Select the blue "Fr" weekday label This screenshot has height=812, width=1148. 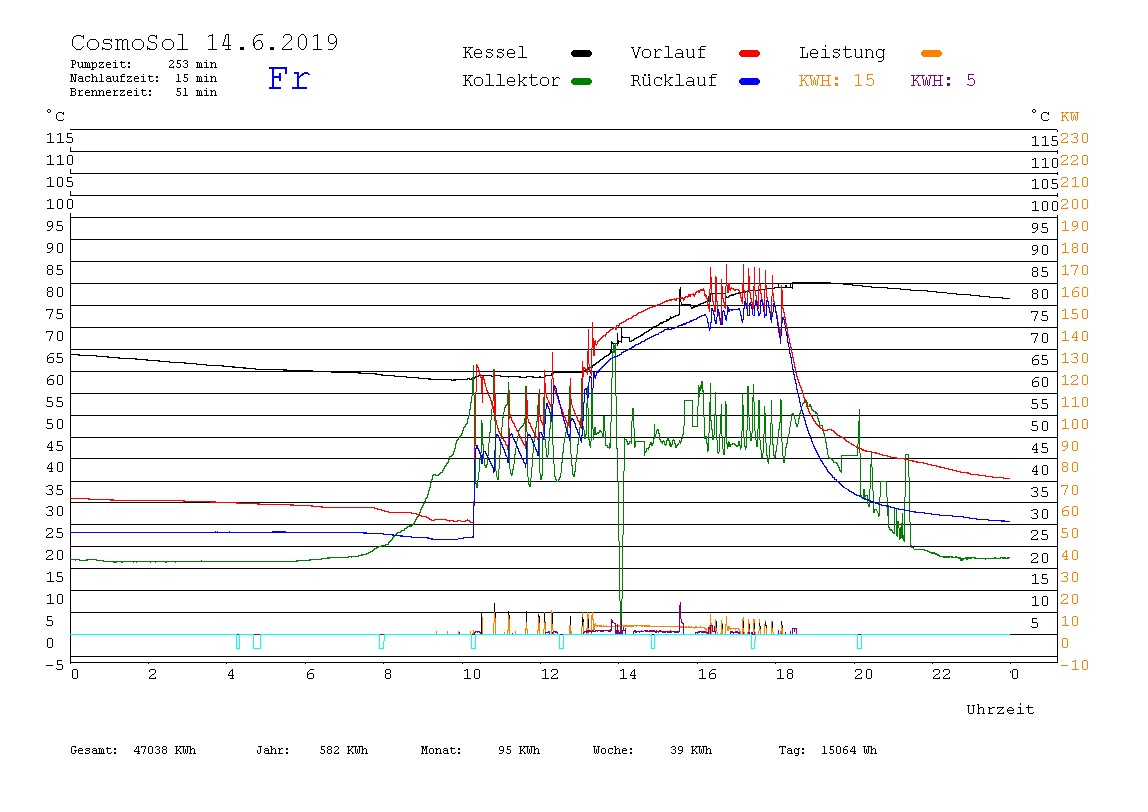(288, 78)
